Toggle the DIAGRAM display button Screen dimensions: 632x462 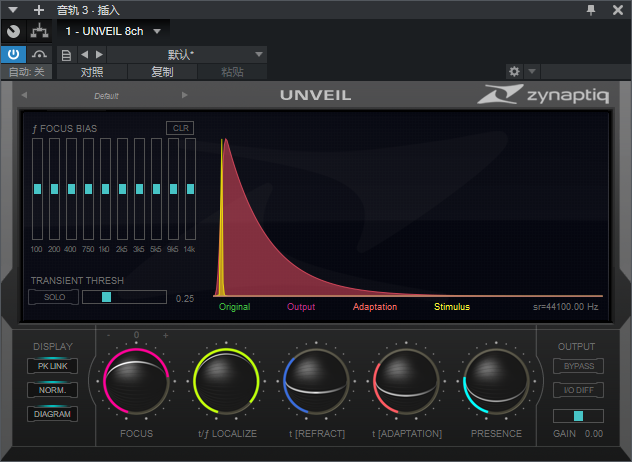click(52, 414)
